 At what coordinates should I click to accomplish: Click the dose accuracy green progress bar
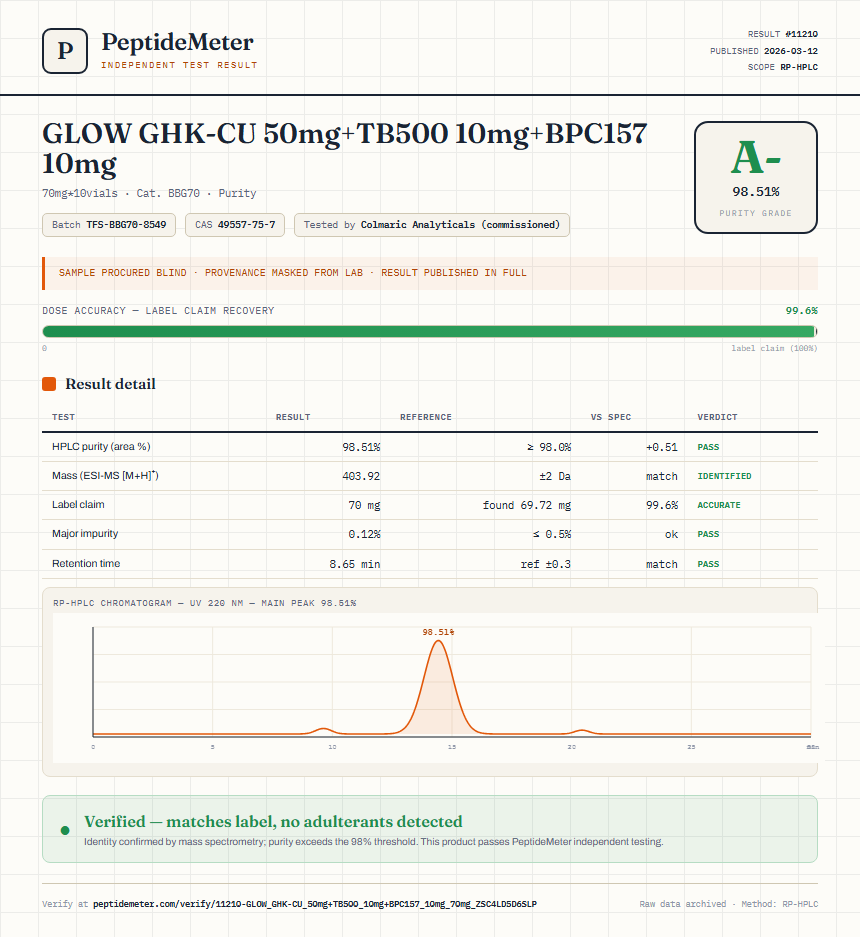[430, 332]
